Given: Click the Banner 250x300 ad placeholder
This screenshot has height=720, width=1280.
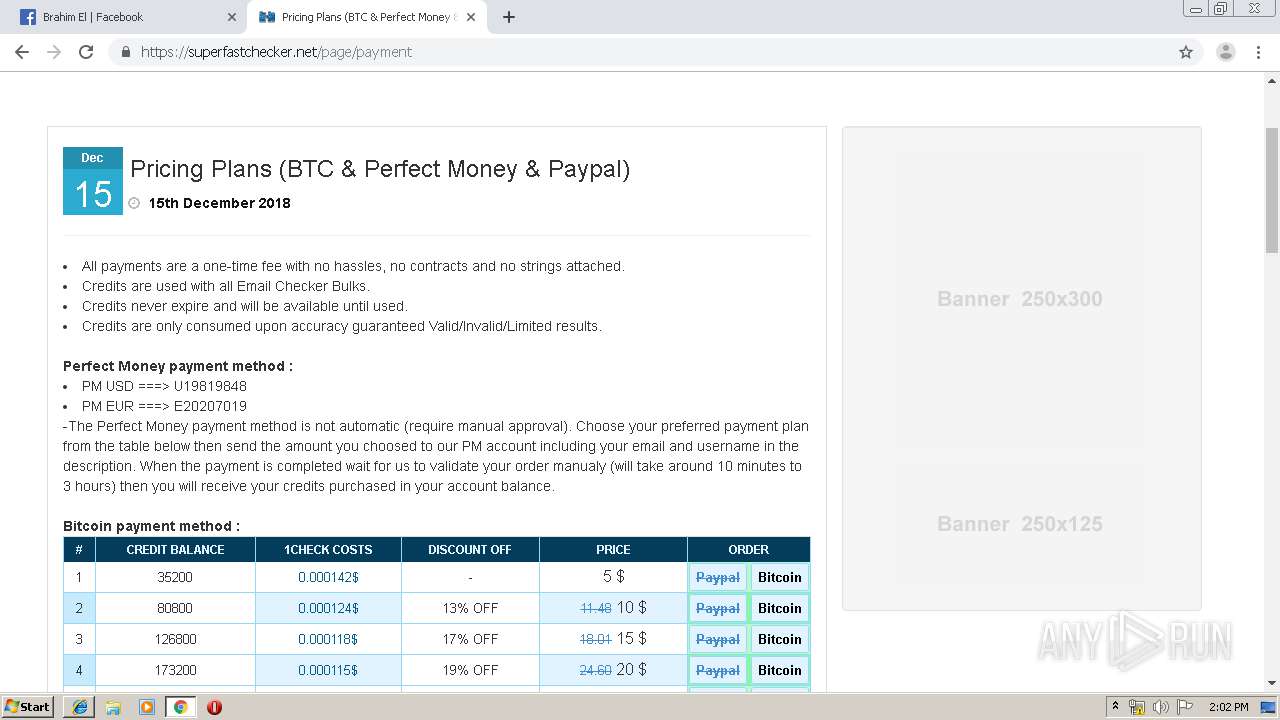Looking at the screenshot, I should point(1020,299).
